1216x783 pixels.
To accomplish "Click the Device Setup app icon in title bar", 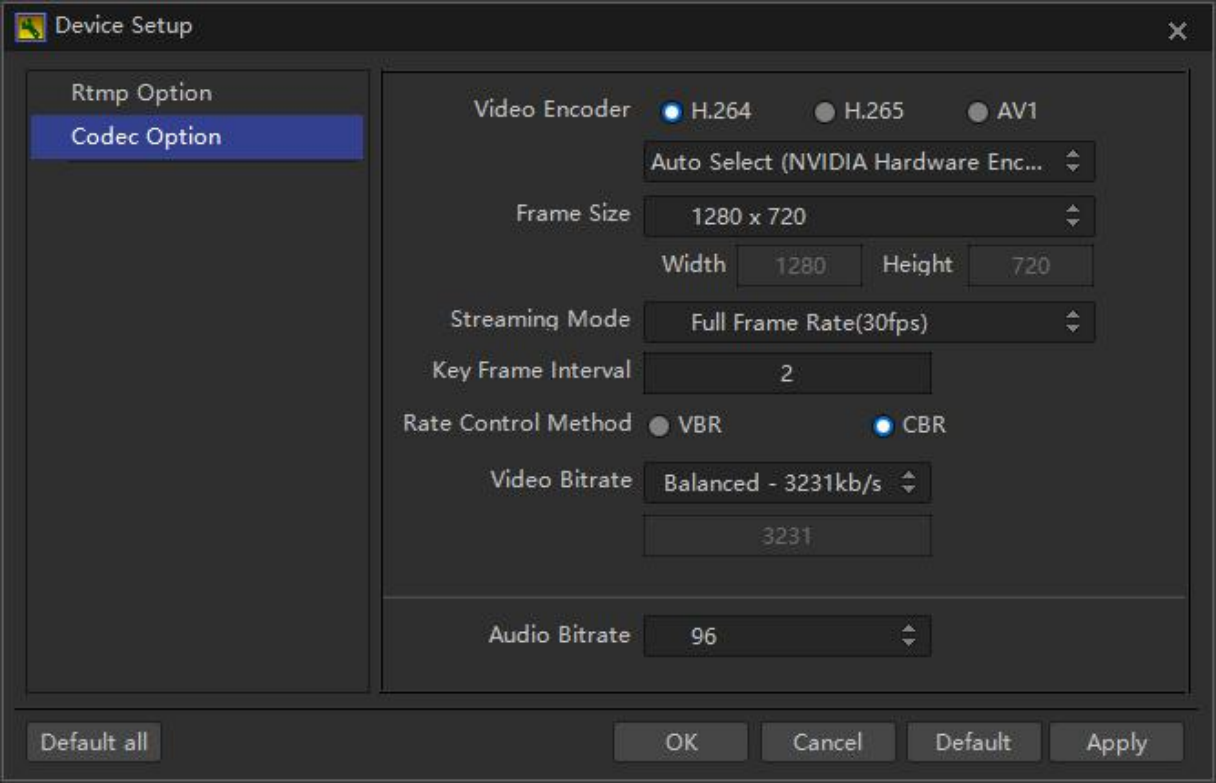I will 30,27.
